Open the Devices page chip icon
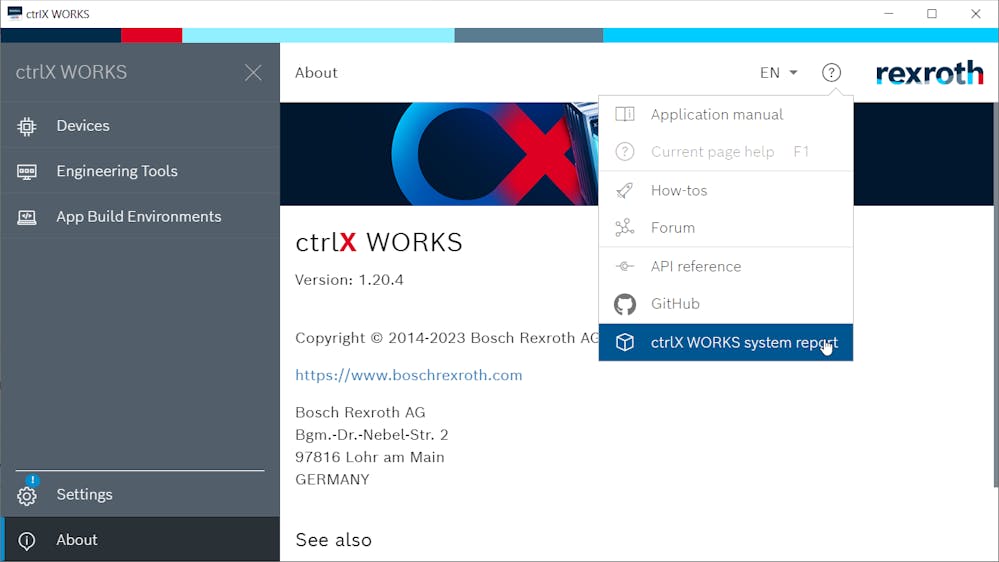999x562 pixels. (27, 126)
